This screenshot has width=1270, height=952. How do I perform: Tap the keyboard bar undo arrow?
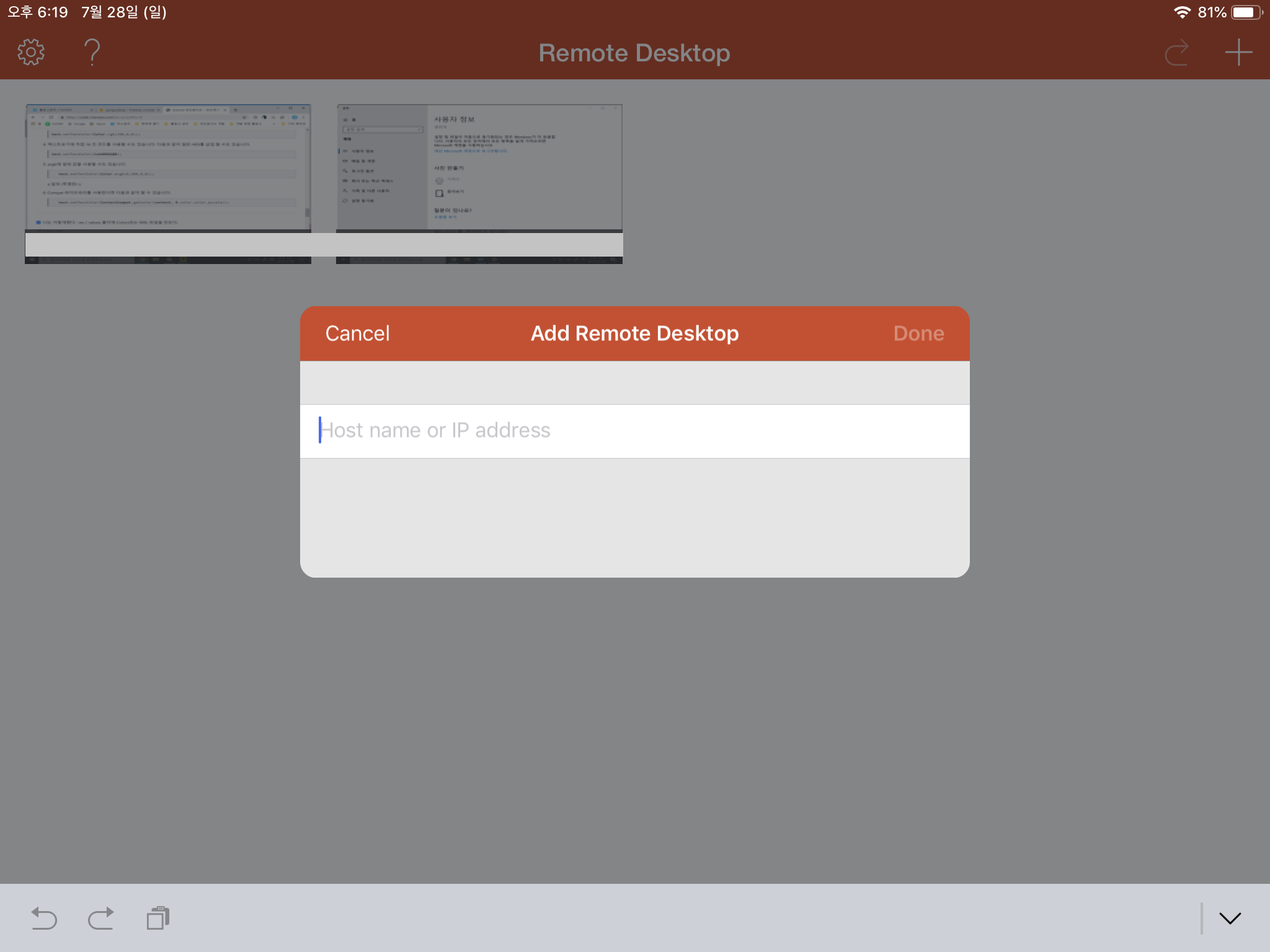(43, 918)
